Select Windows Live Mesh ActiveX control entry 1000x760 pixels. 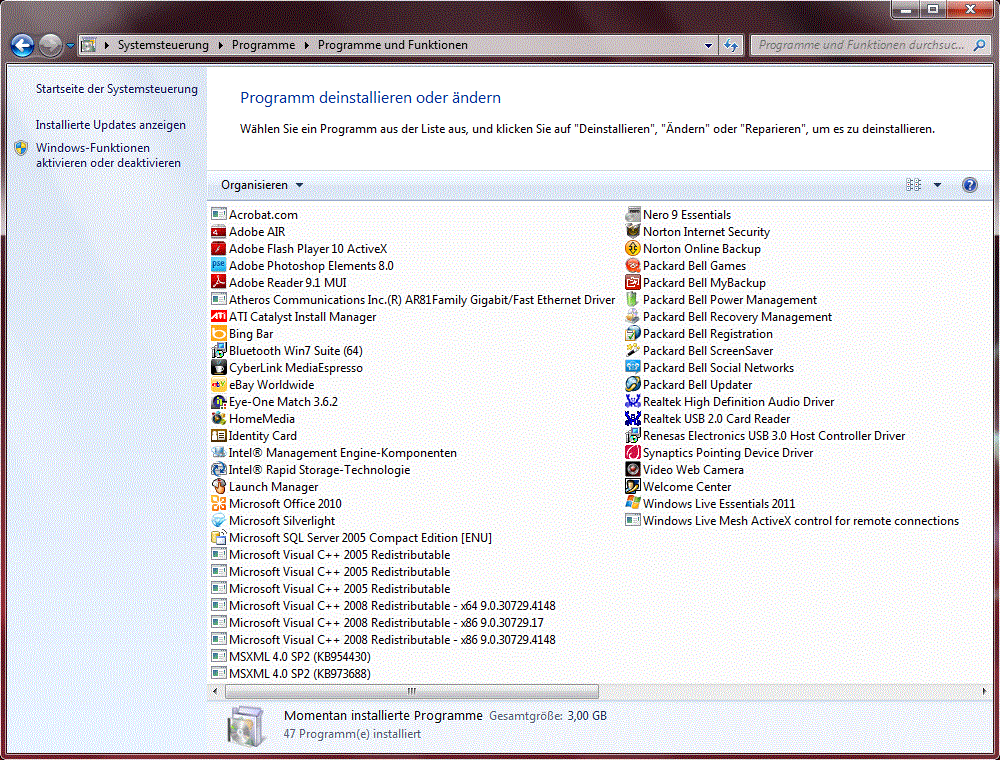click(x=793, y=521)
